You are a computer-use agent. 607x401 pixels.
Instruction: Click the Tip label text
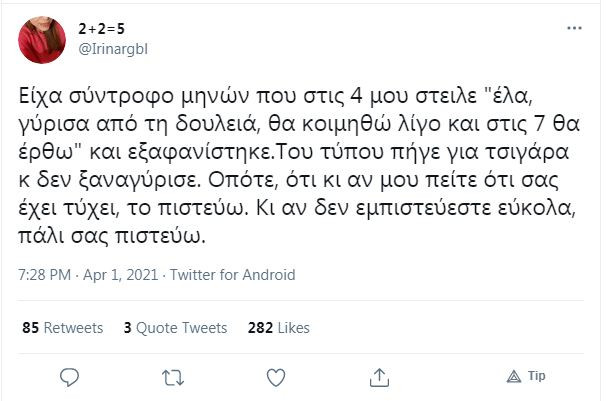pyautogui.click(x=536, y=377)
